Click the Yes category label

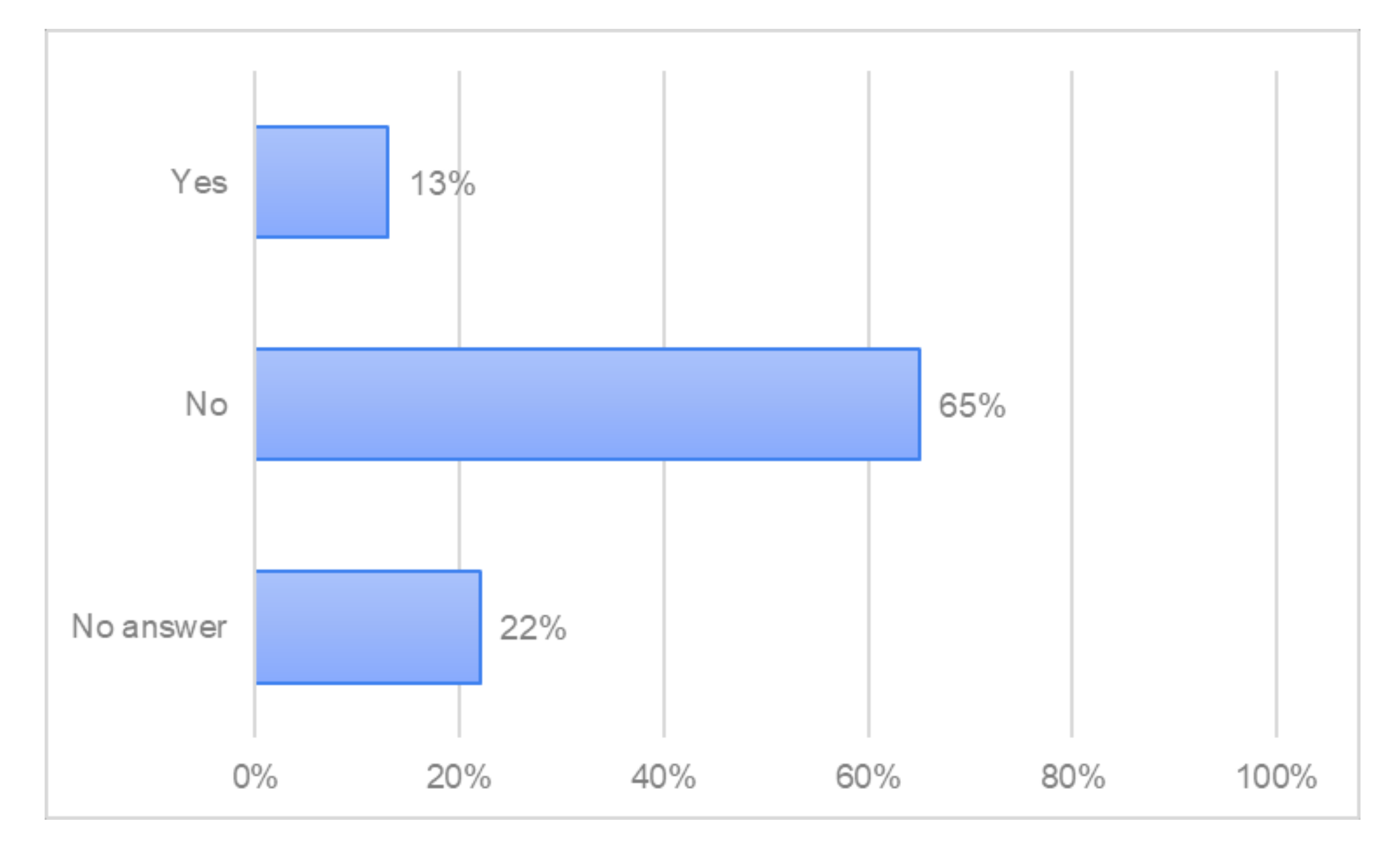(x=199, y=182)
